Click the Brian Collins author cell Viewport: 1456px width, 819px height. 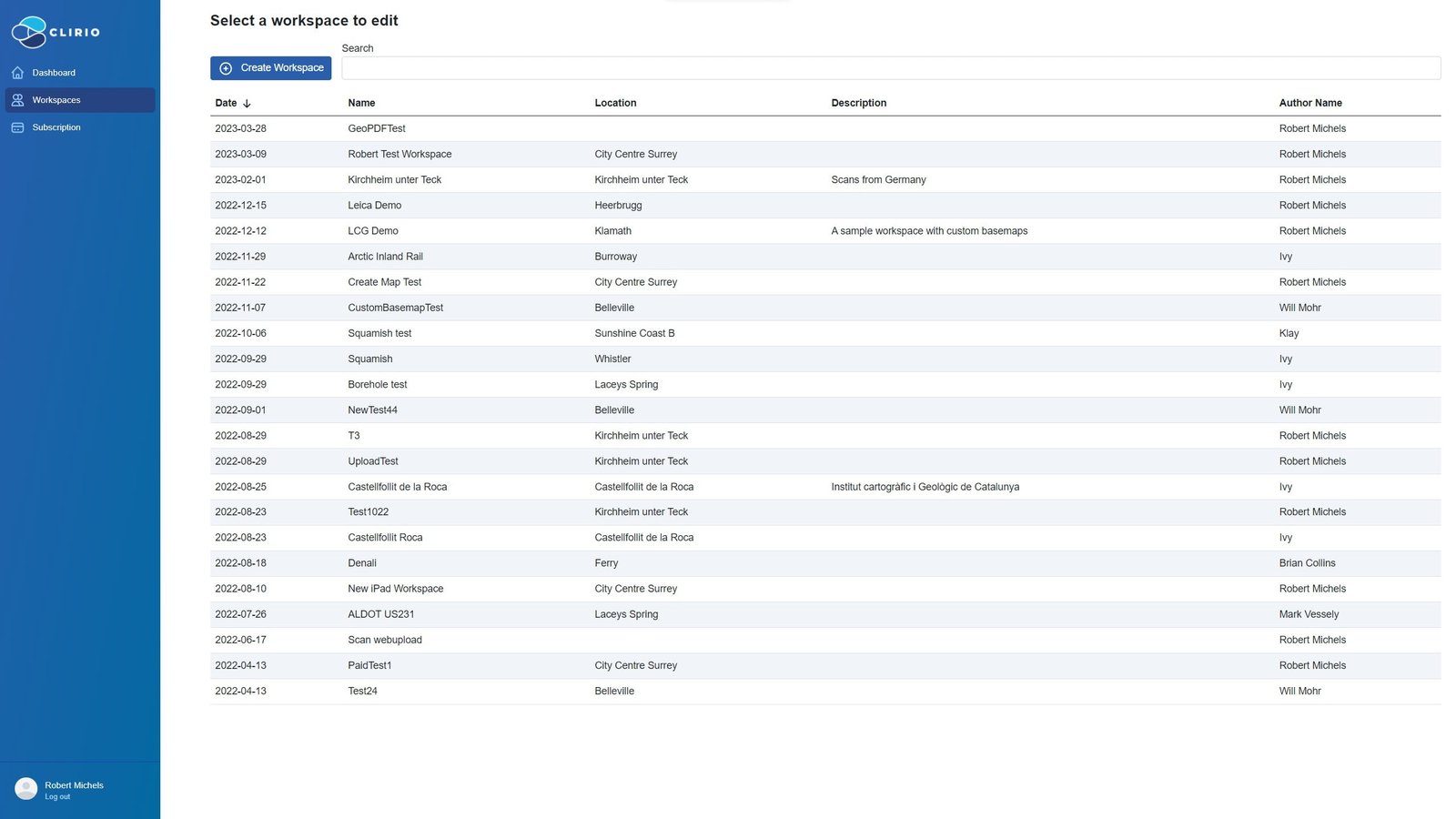(x=1307, y=563)
